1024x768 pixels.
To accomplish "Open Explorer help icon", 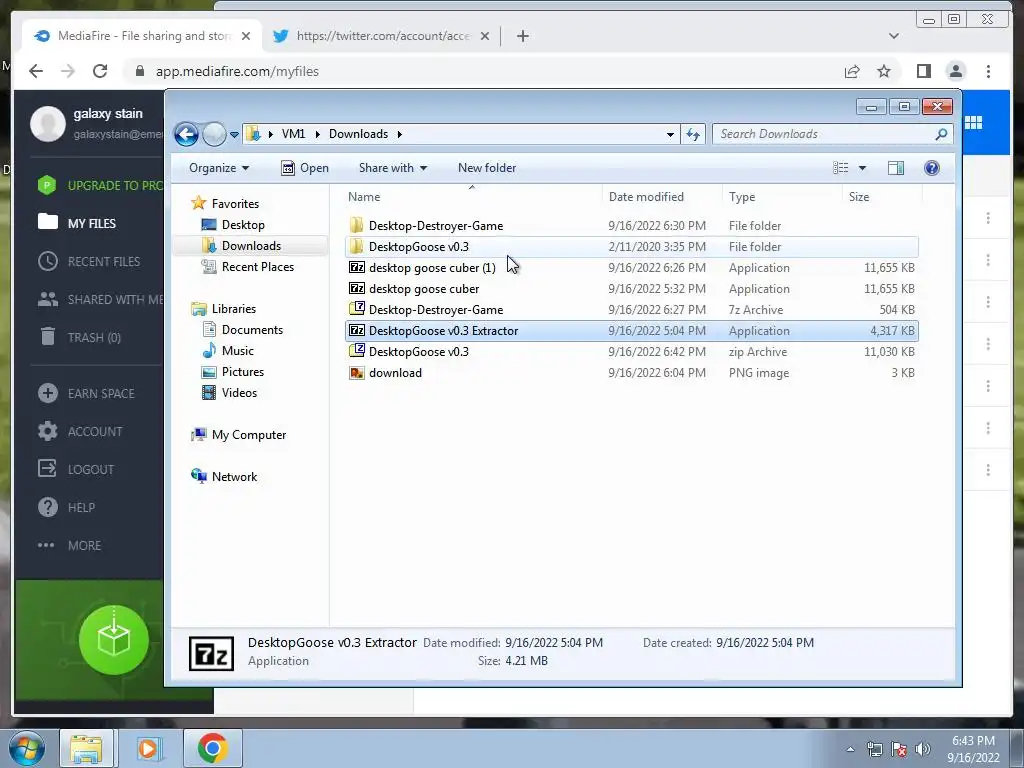I will 932,168.
